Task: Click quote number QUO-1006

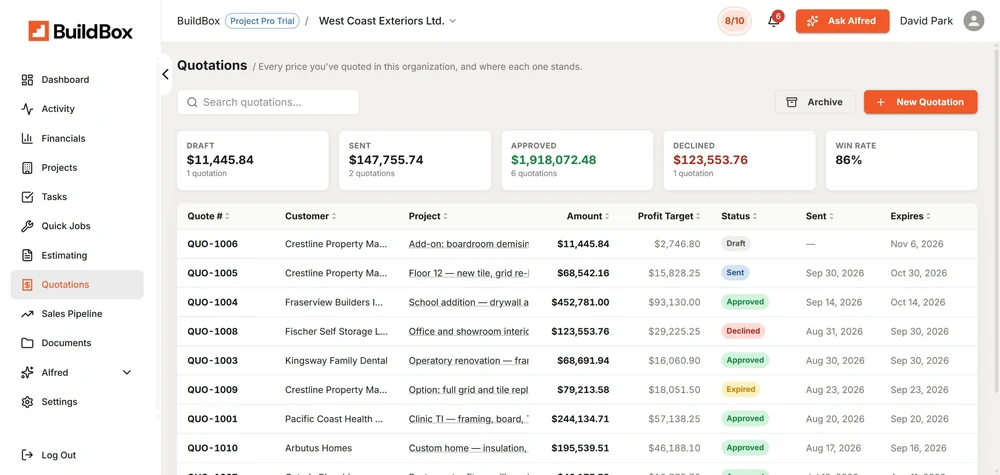Action: [212, 244]
